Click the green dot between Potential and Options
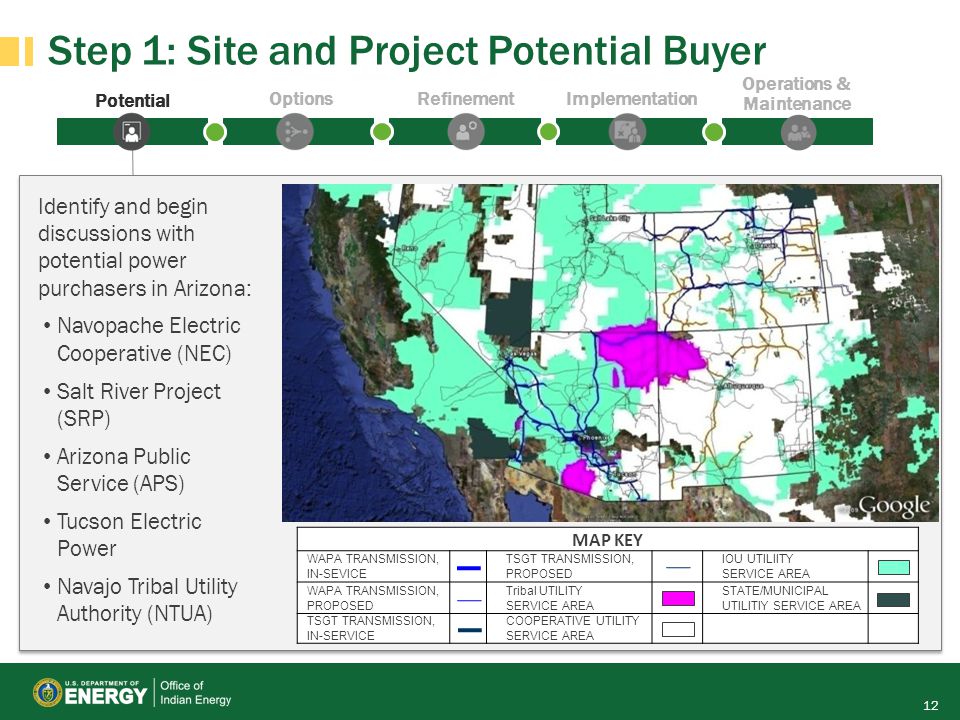This screenshot has width=960, height=720. [x=215, y=132]
